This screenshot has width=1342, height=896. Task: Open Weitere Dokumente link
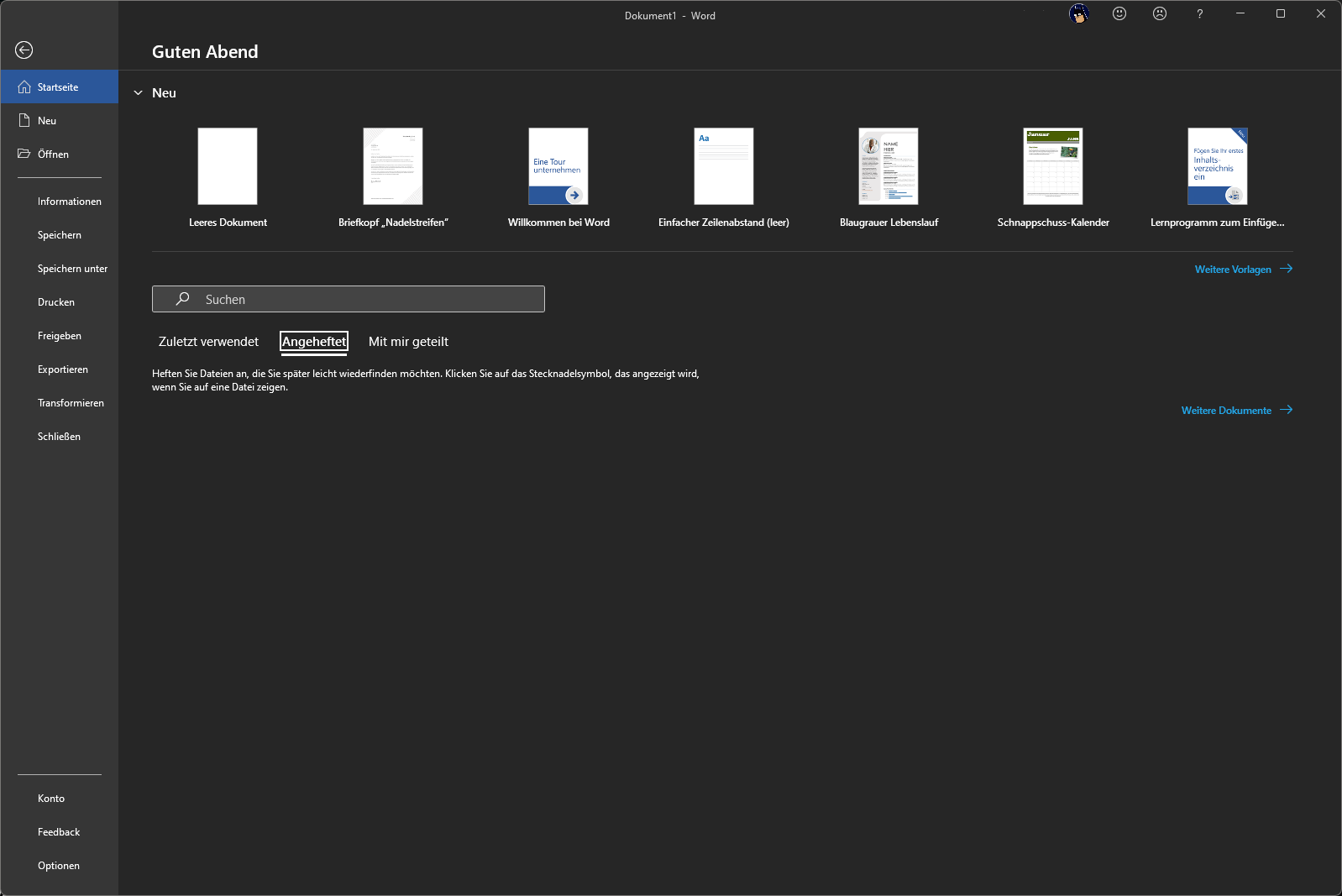point(1226,411)
